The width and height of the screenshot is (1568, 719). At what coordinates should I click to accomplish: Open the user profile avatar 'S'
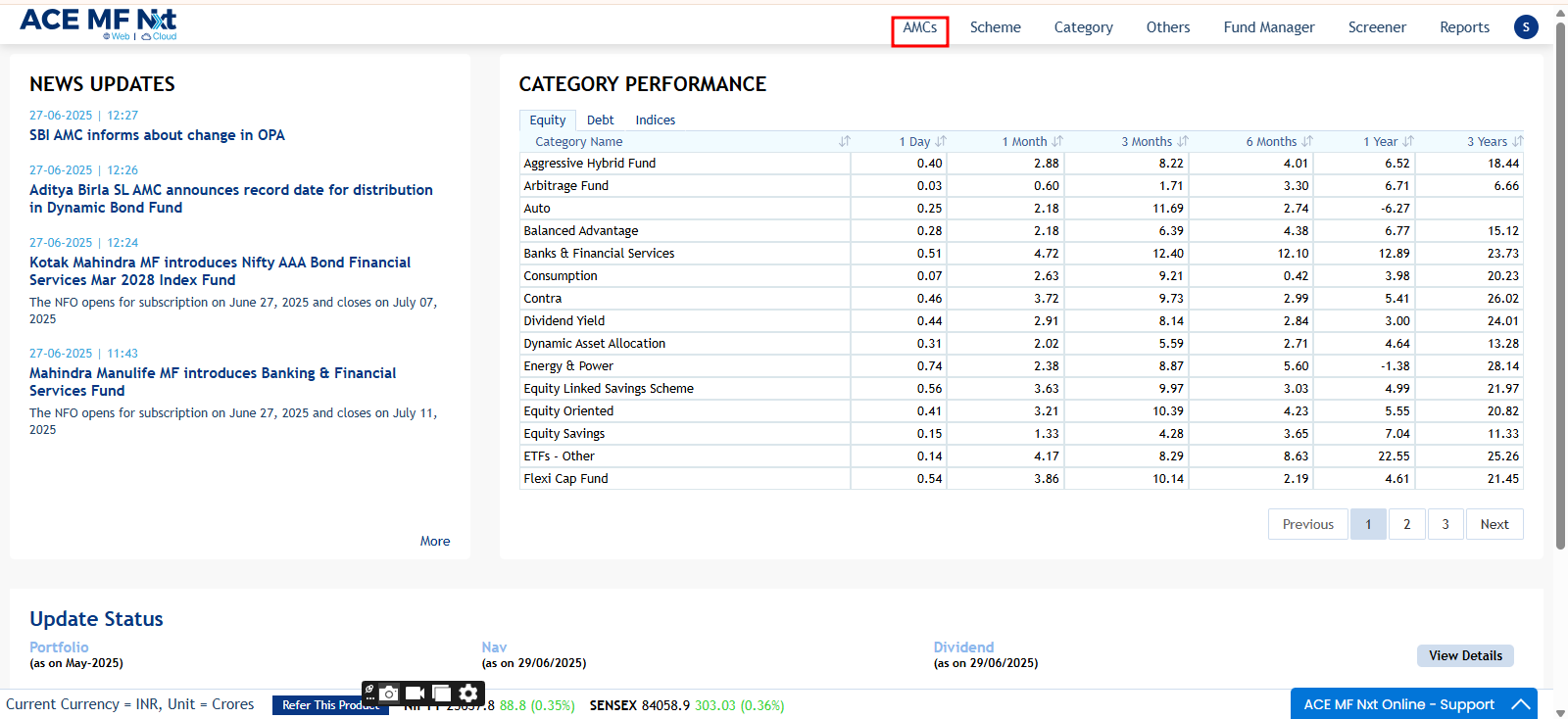point(1525,27)
